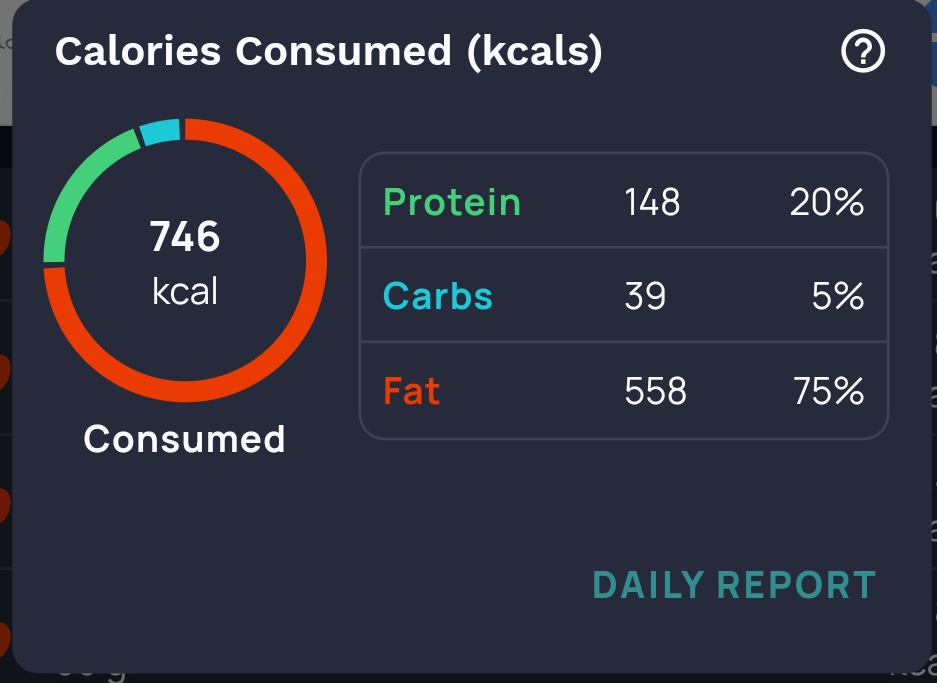Click the protein value 148

point(652,203)
